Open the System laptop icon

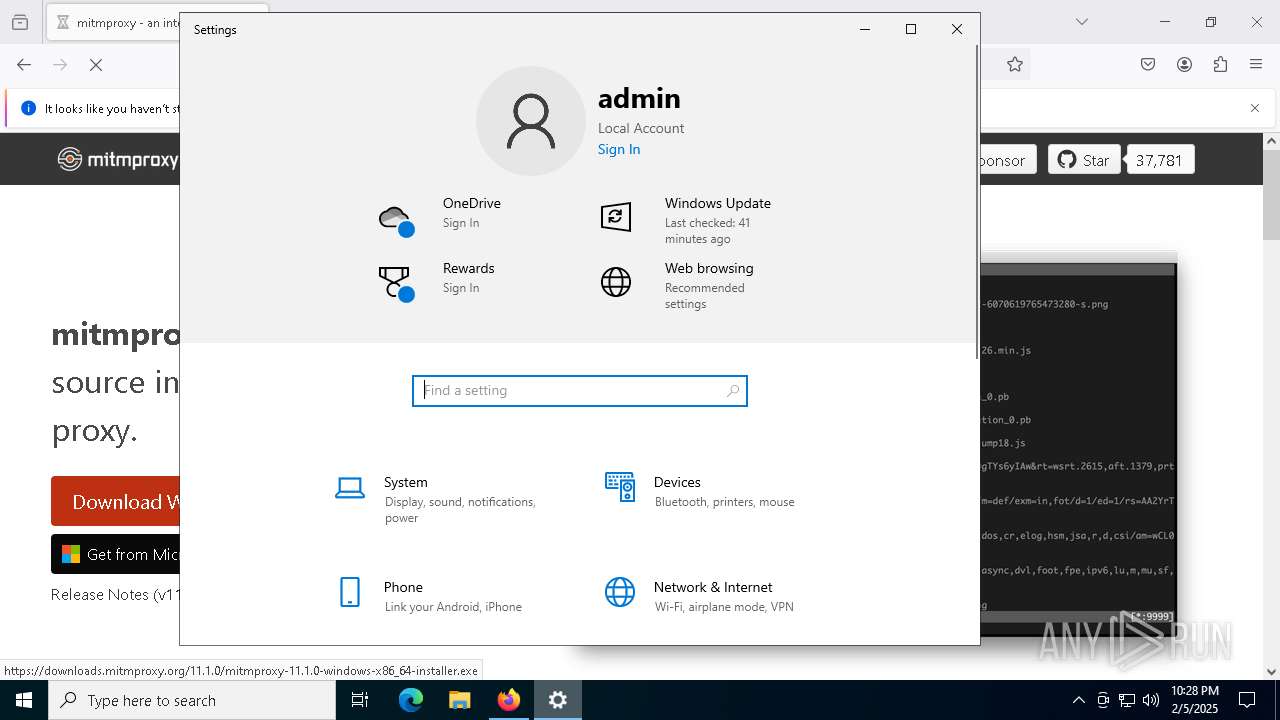[350, 488]
